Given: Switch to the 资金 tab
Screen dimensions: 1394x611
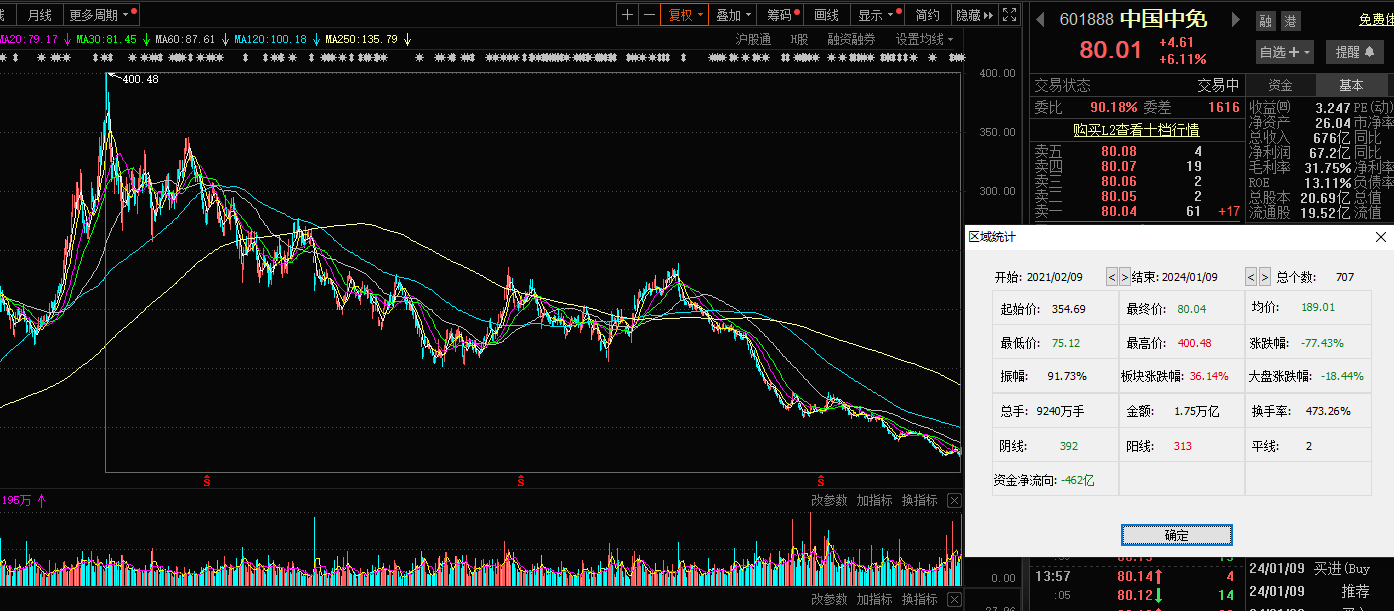Looking at the screenshot, I should pos(1280,85).
